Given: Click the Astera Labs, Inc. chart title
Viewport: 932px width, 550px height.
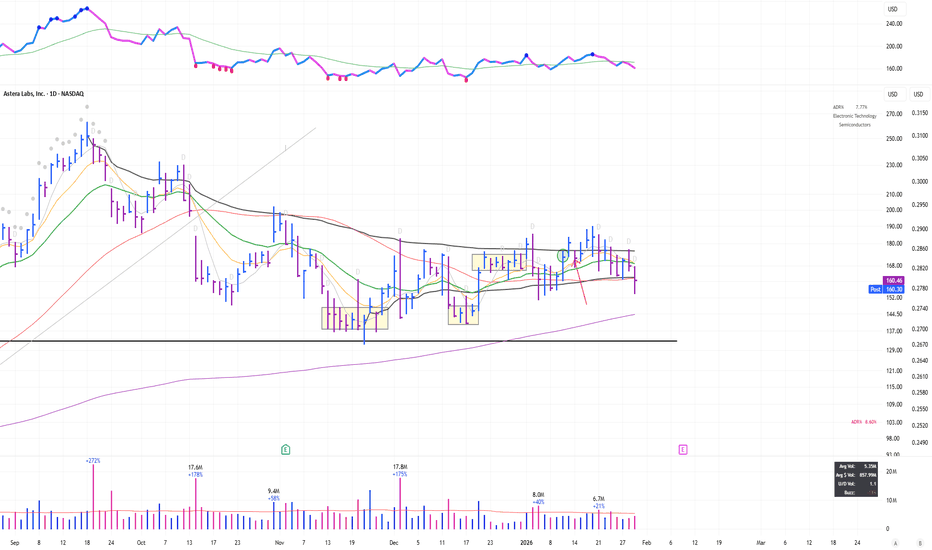Looking at the screenshot, I should 43,94.
